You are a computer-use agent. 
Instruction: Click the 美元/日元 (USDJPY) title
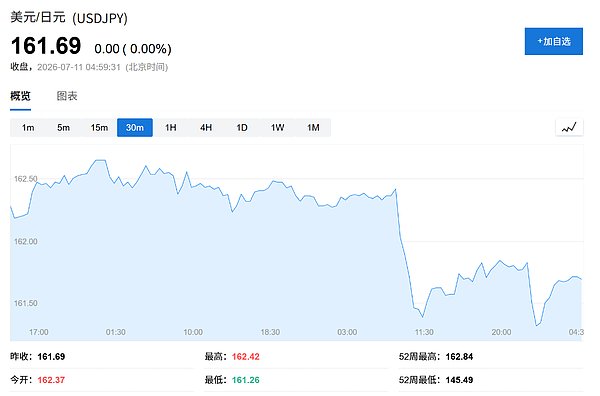[69, 18]
